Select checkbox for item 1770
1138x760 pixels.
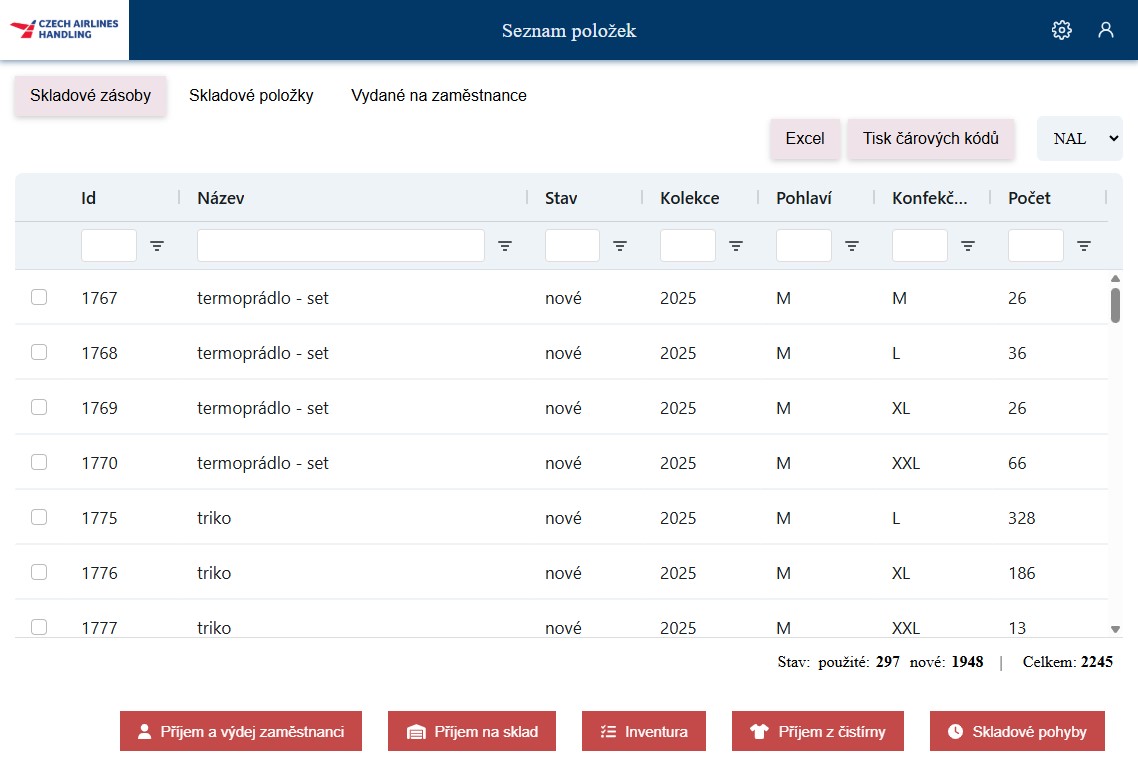coord(39,462)
